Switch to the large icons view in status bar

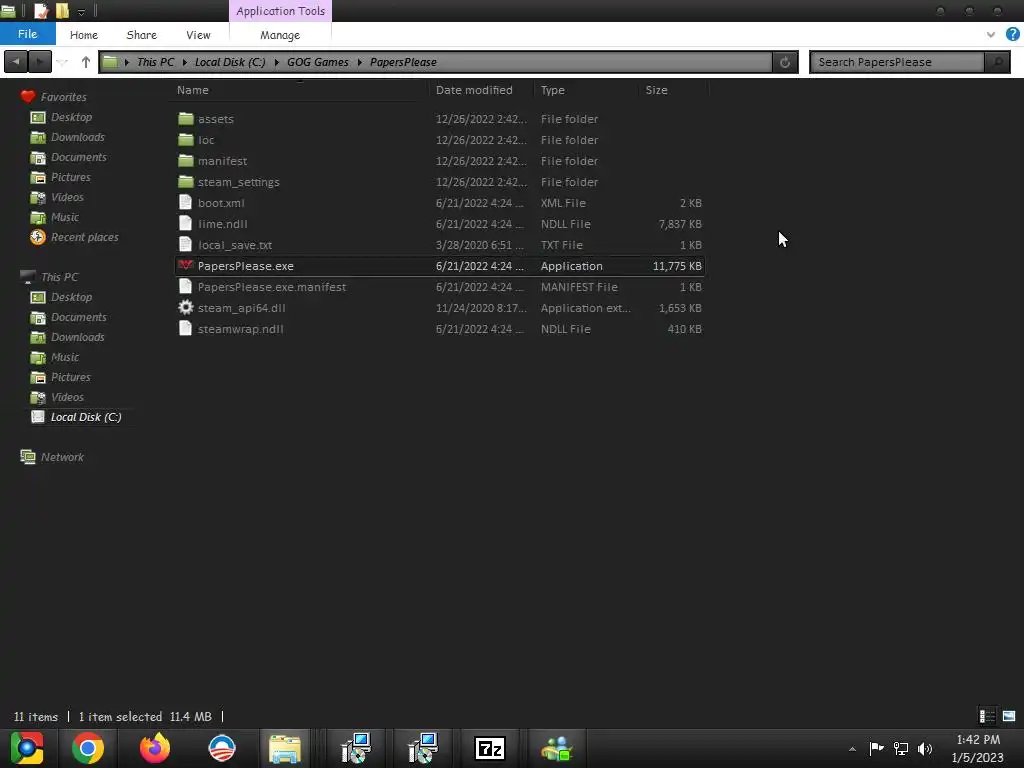pyautogui.click(x=1009, y=716)
